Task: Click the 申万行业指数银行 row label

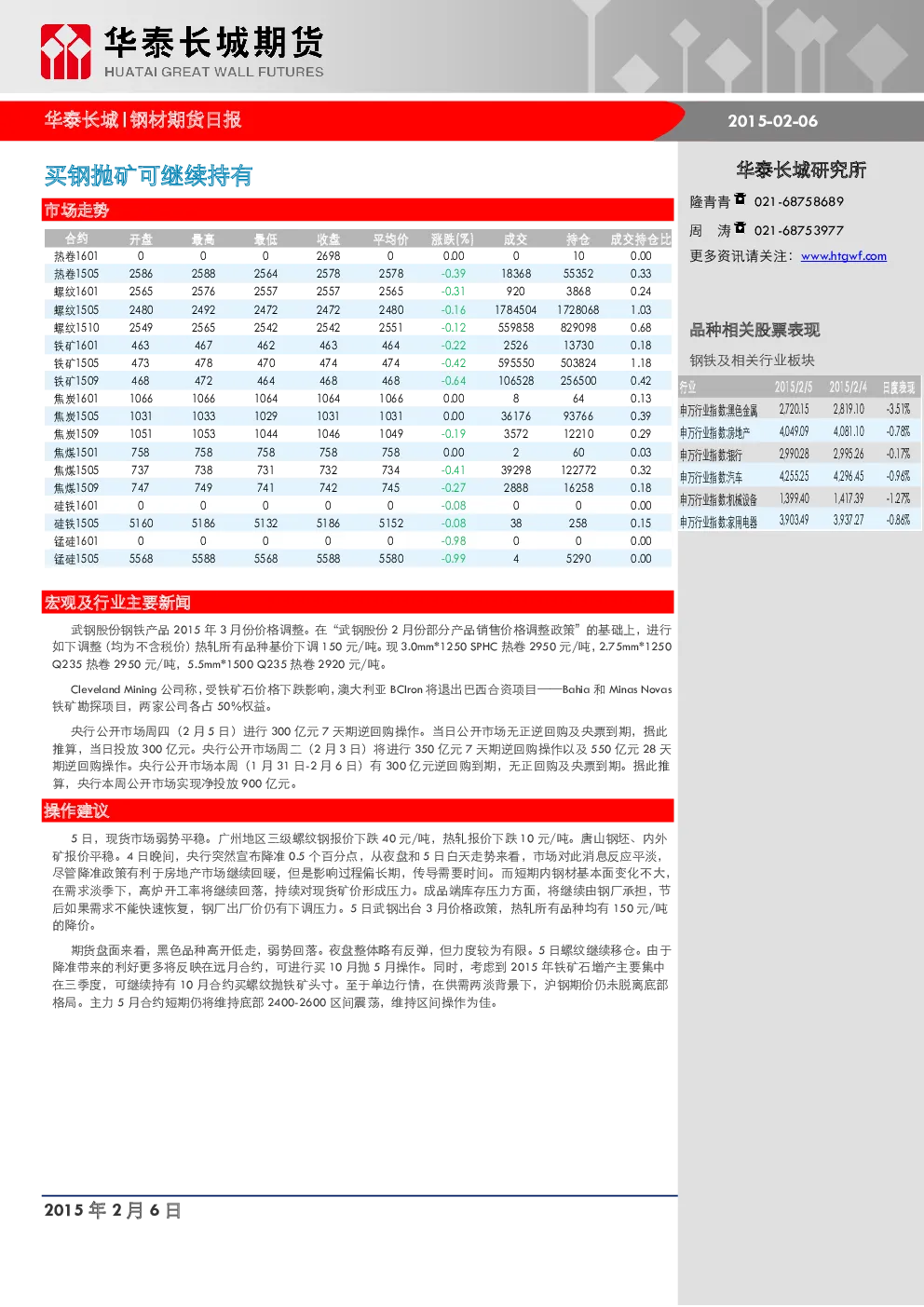Action: (711, 455)
